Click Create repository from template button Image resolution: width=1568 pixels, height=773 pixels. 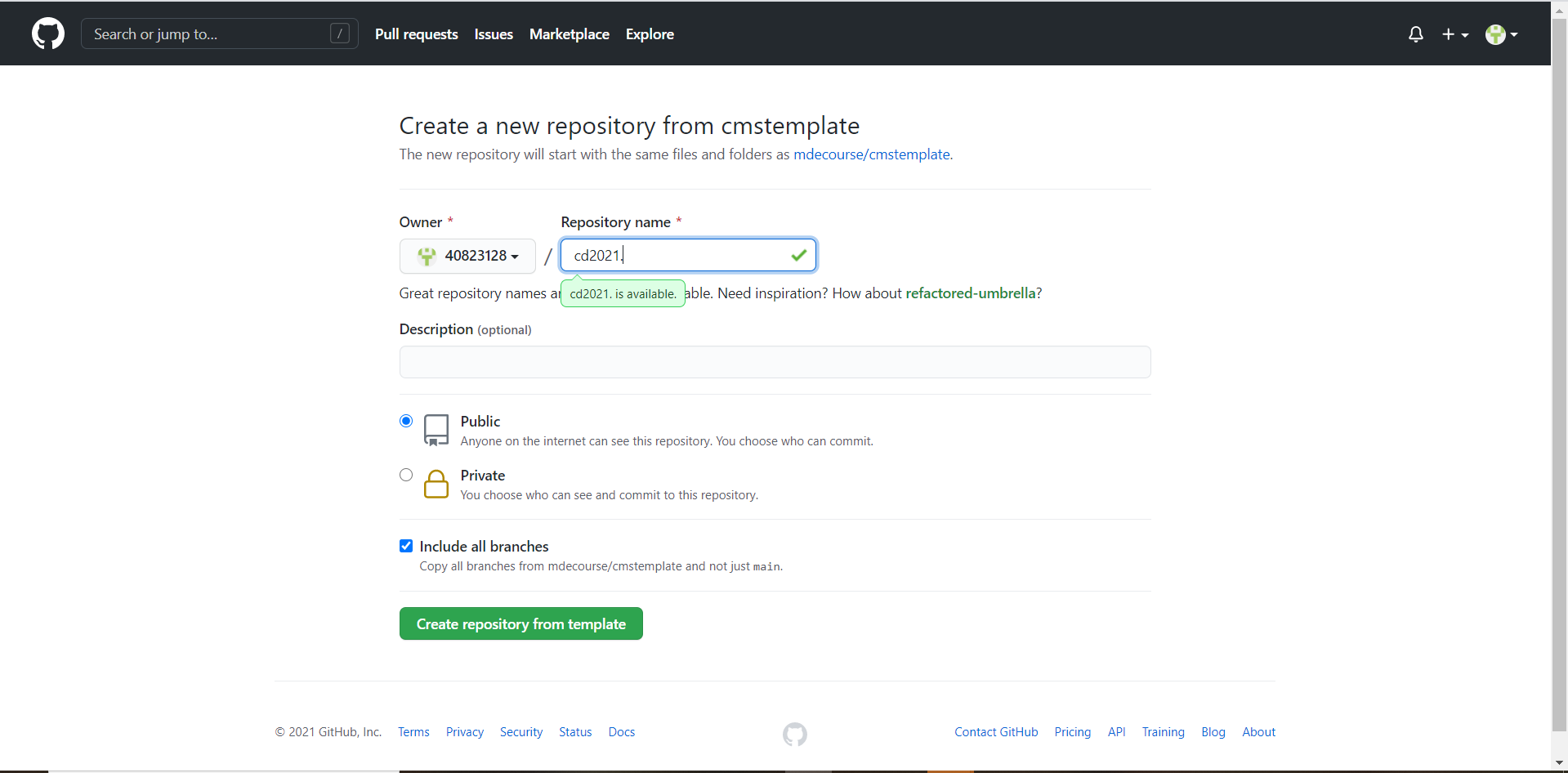pyautogui.click(x=521, y=623)
